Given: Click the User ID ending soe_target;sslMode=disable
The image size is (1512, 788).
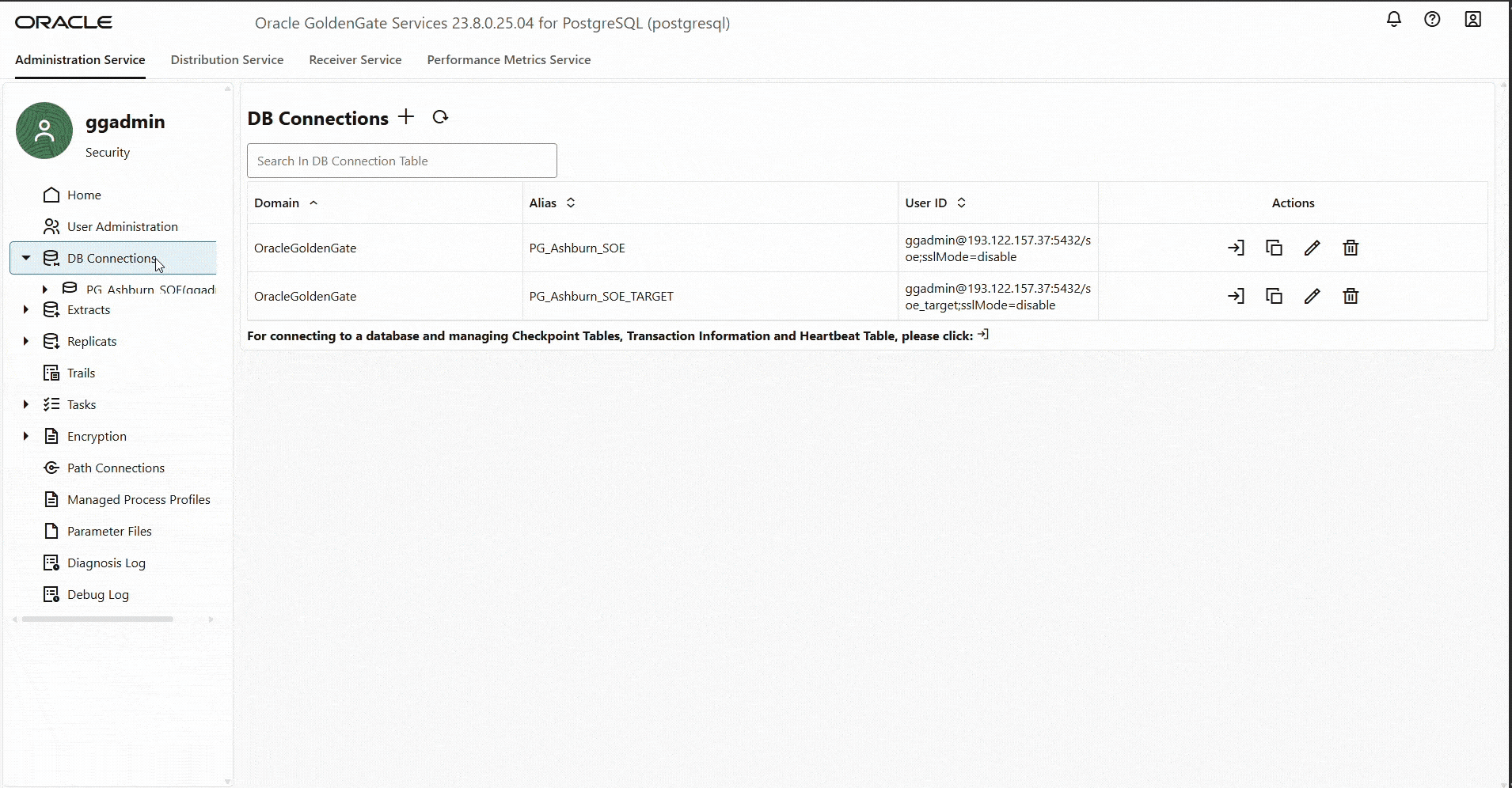Looking at the screenshot, I should coord(998,297).
